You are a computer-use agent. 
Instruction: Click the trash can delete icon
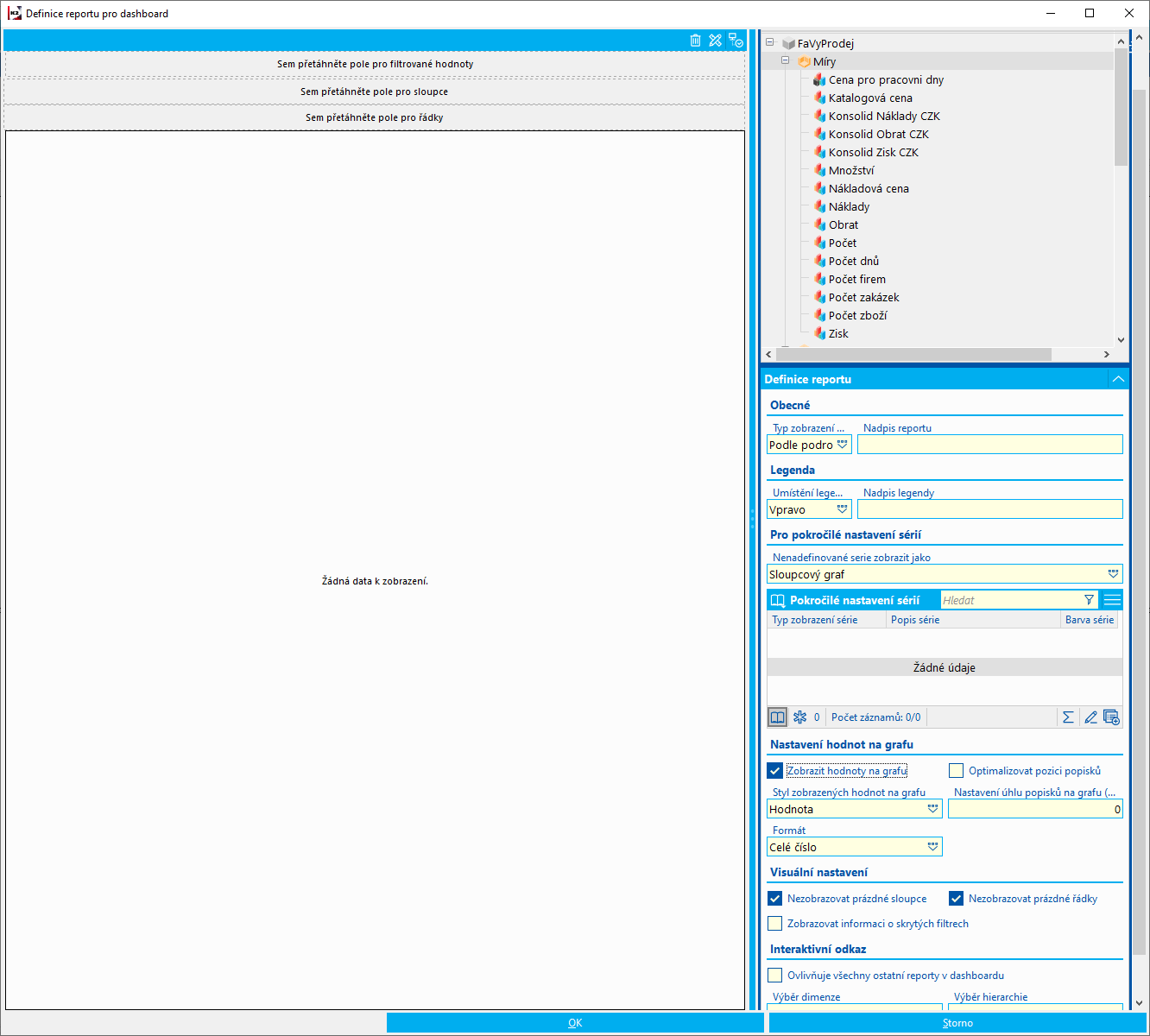click(x=696, y=41)
